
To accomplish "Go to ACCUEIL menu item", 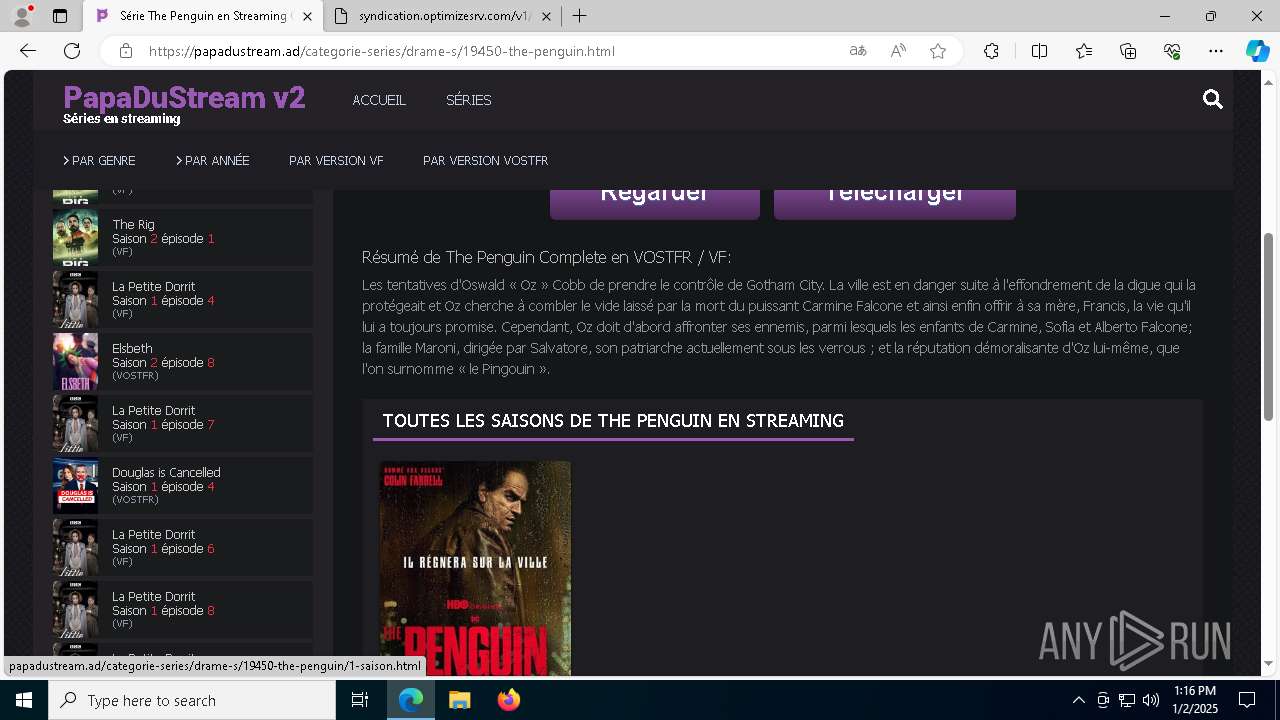I will [x=379, y=100].
